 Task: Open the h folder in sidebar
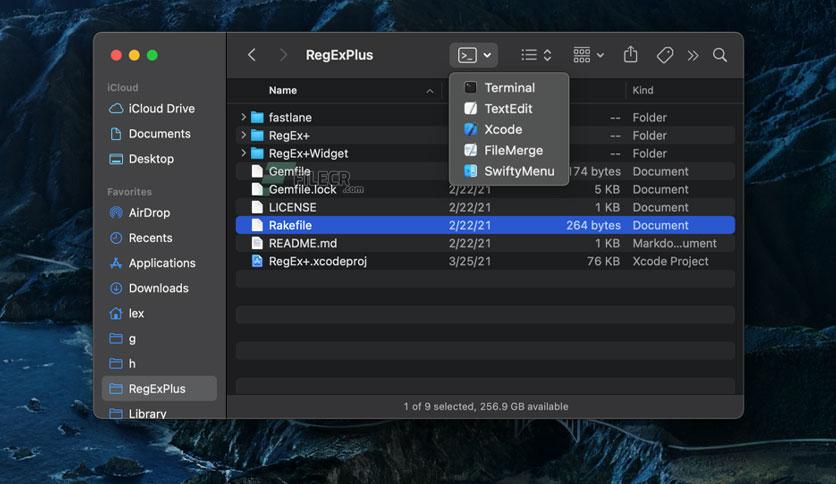159,364
